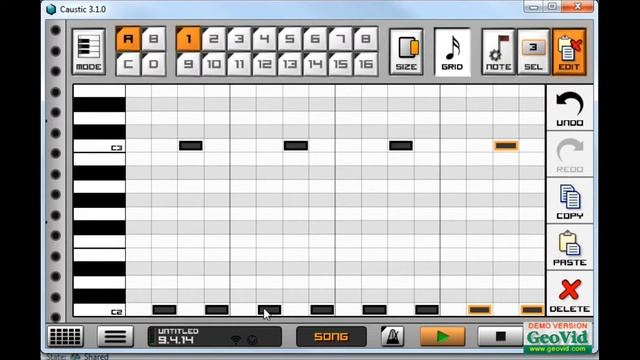The height and width of the screenshot is (360, 640).
Task: Switch to pattern slot 12
Action: tap(264, 64)
